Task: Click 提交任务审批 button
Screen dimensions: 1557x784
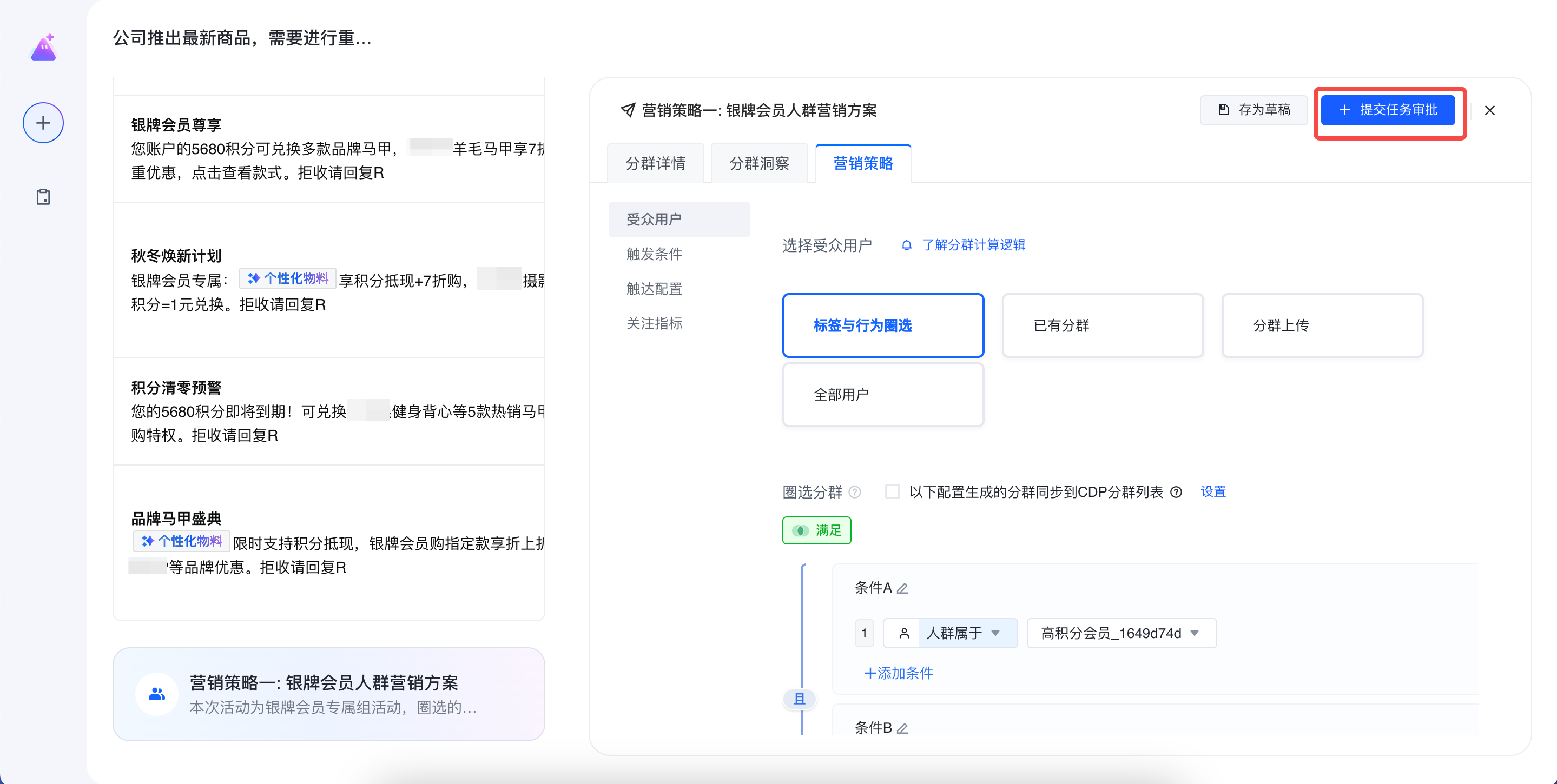Action: 1388,110
